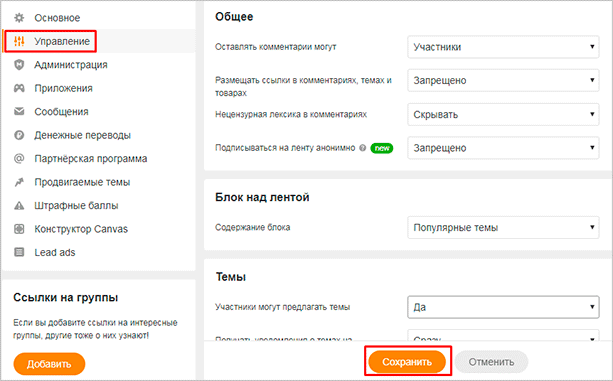The width and height of the screenshot is (613, 381).
Task: Go to Администрация section
Action: [x=71, y=64]
